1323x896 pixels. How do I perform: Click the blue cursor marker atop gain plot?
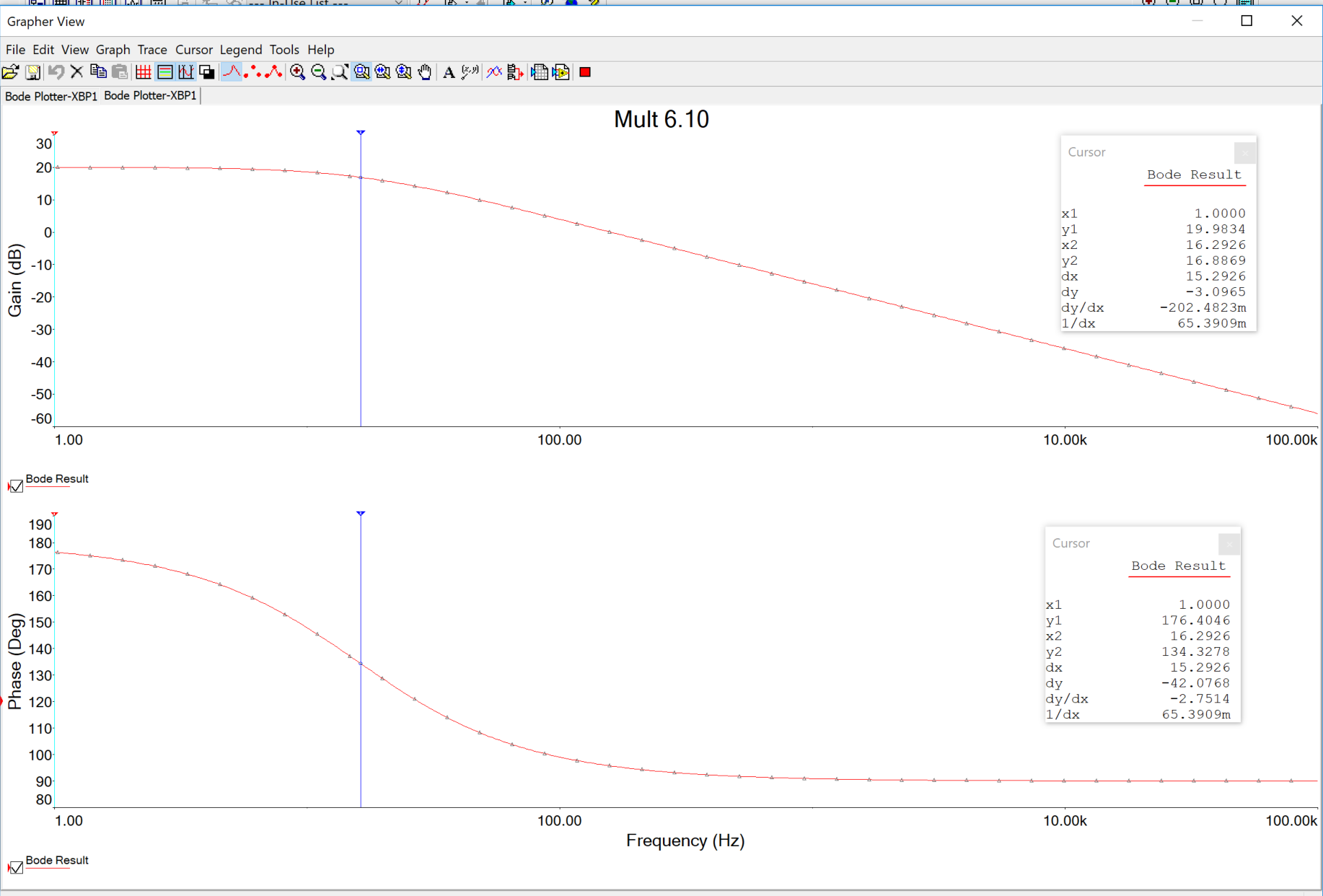pyautogui.click(x=361, y=133)
